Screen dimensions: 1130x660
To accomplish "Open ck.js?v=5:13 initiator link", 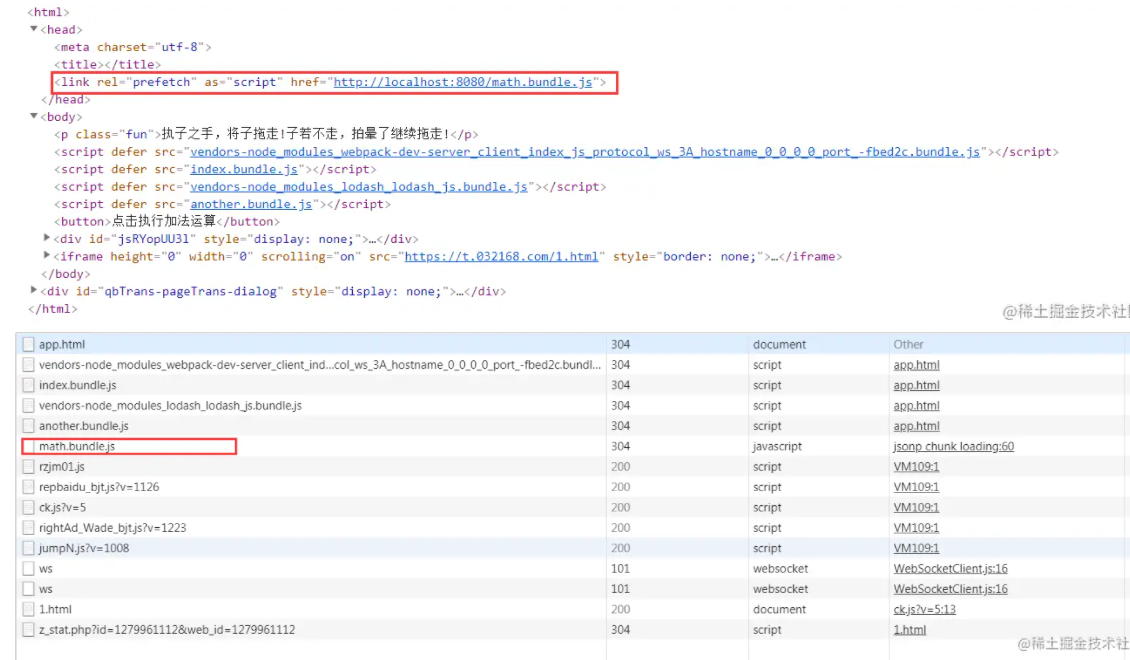I will tap(925, 609).
